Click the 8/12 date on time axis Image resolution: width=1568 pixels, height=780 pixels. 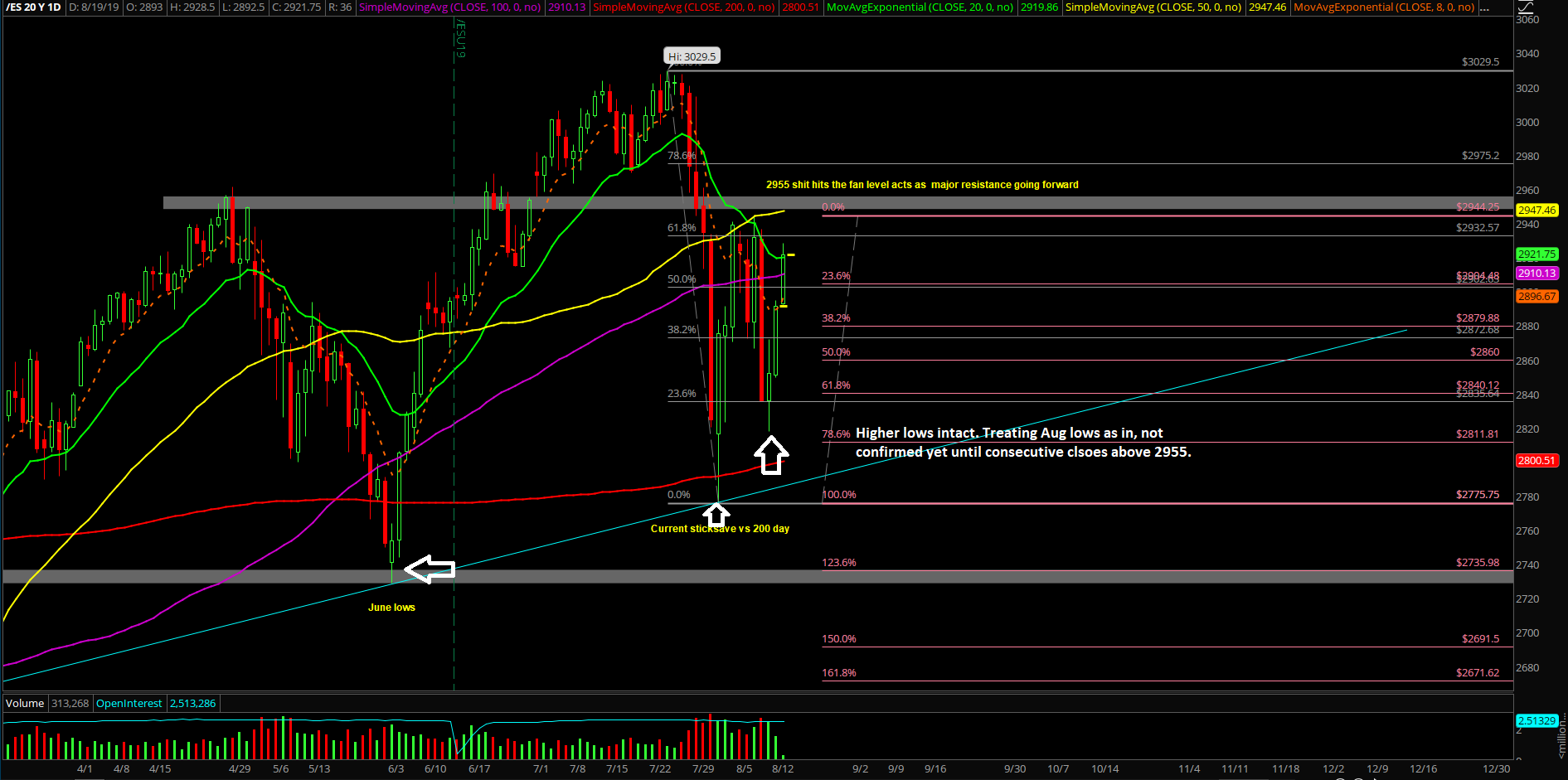[783, 769]
